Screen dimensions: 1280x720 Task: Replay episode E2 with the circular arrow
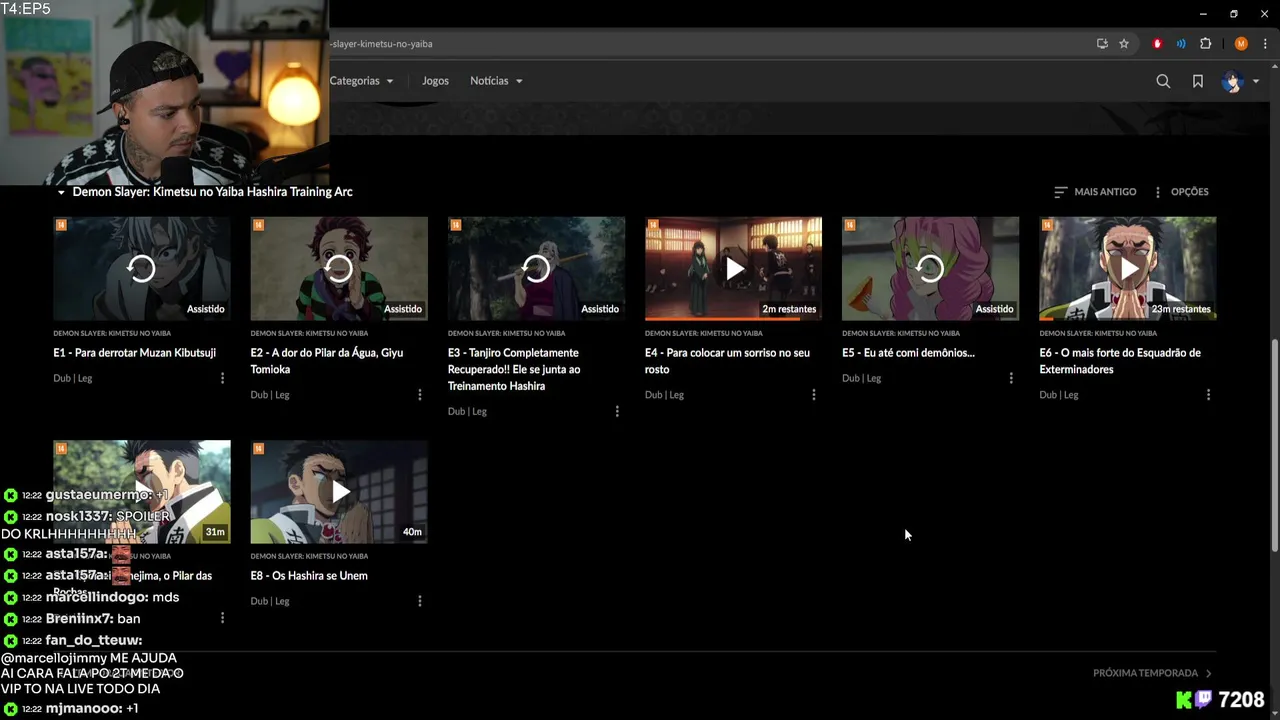coord(338,268)
